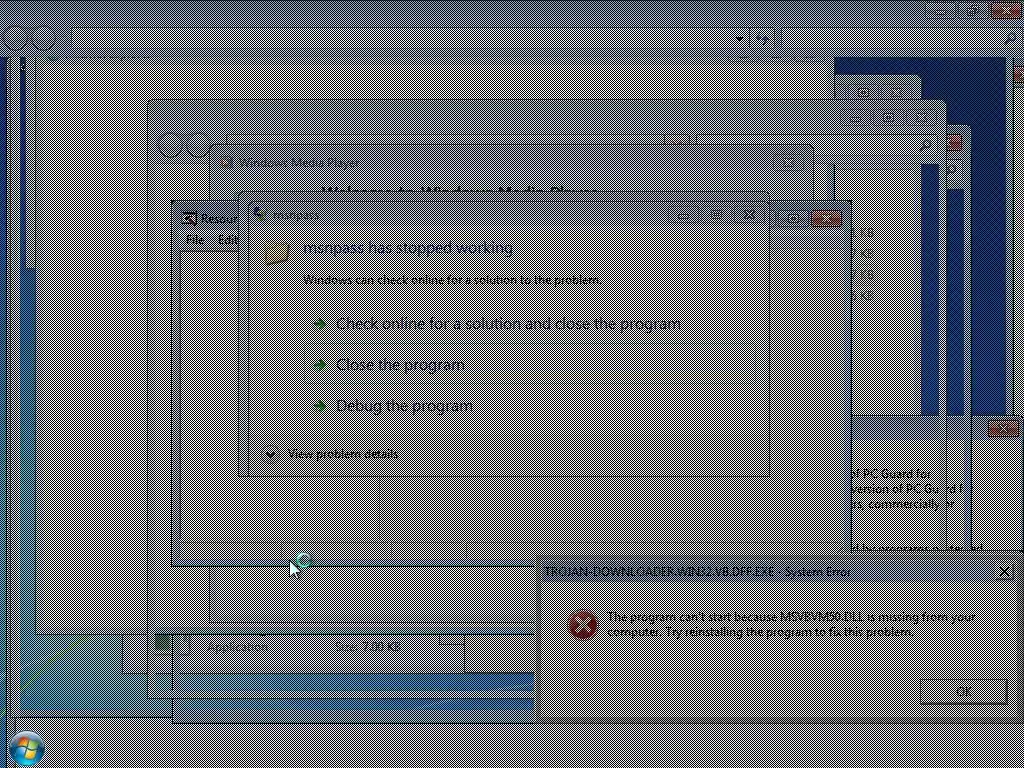Click the Resource Hacker title bar icon
Image resolution: width=1024 pixels, height=768 pixels.
[x=189, y=219]
